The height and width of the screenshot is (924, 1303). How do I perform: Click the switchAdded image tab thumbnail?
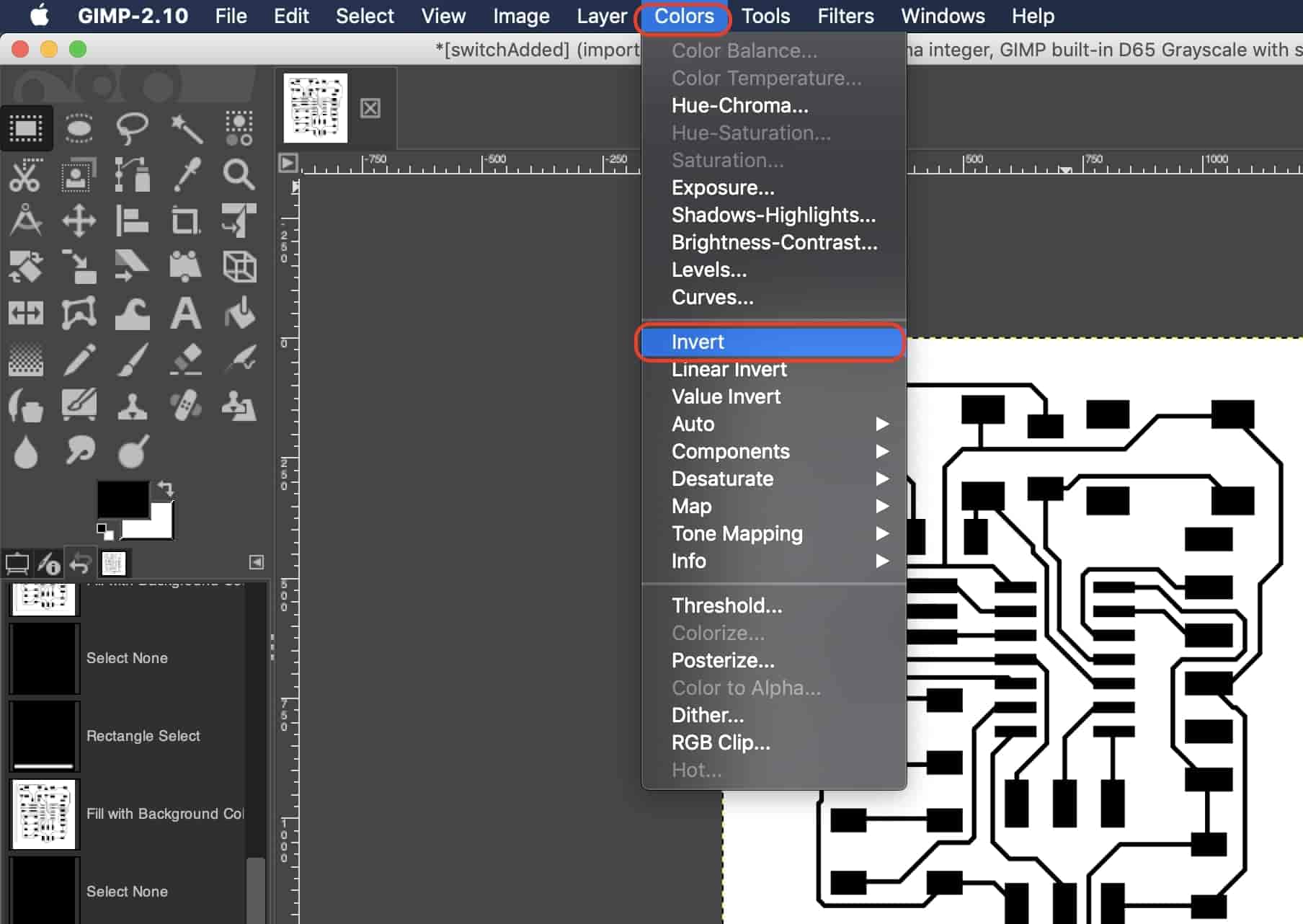coord(316,108)
